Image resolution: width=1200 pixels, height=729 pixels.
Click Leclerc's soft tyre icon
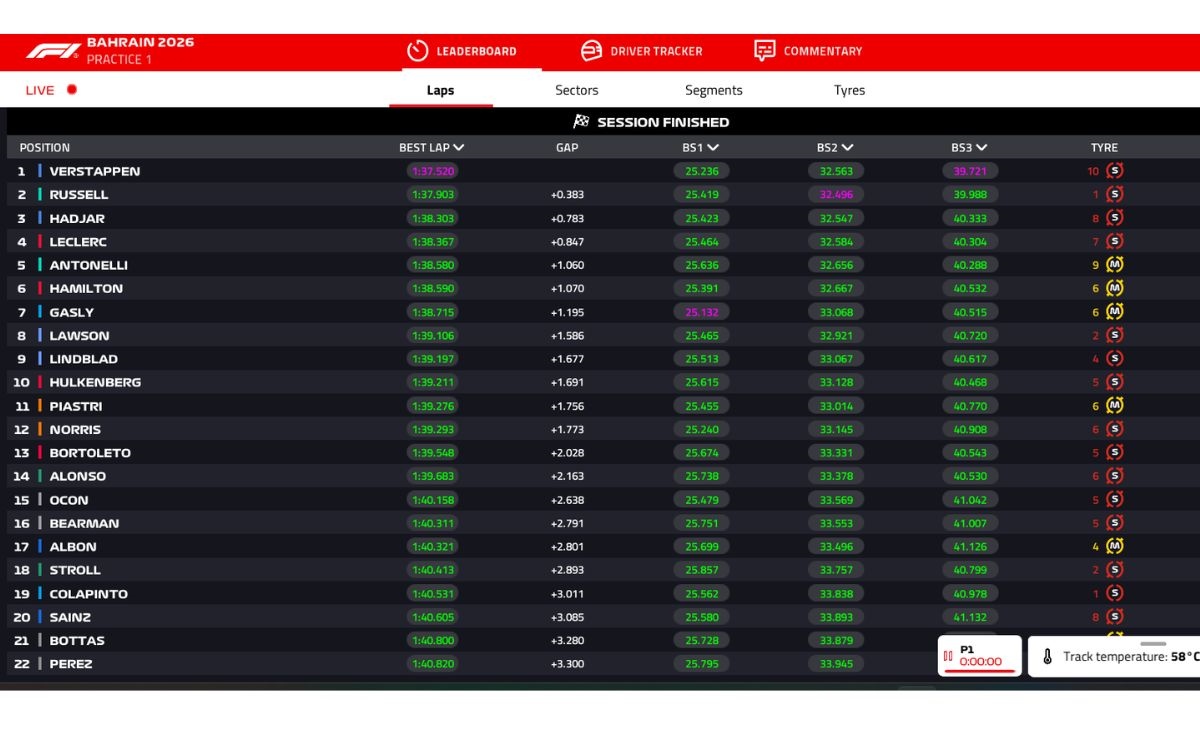[1115, 241]
